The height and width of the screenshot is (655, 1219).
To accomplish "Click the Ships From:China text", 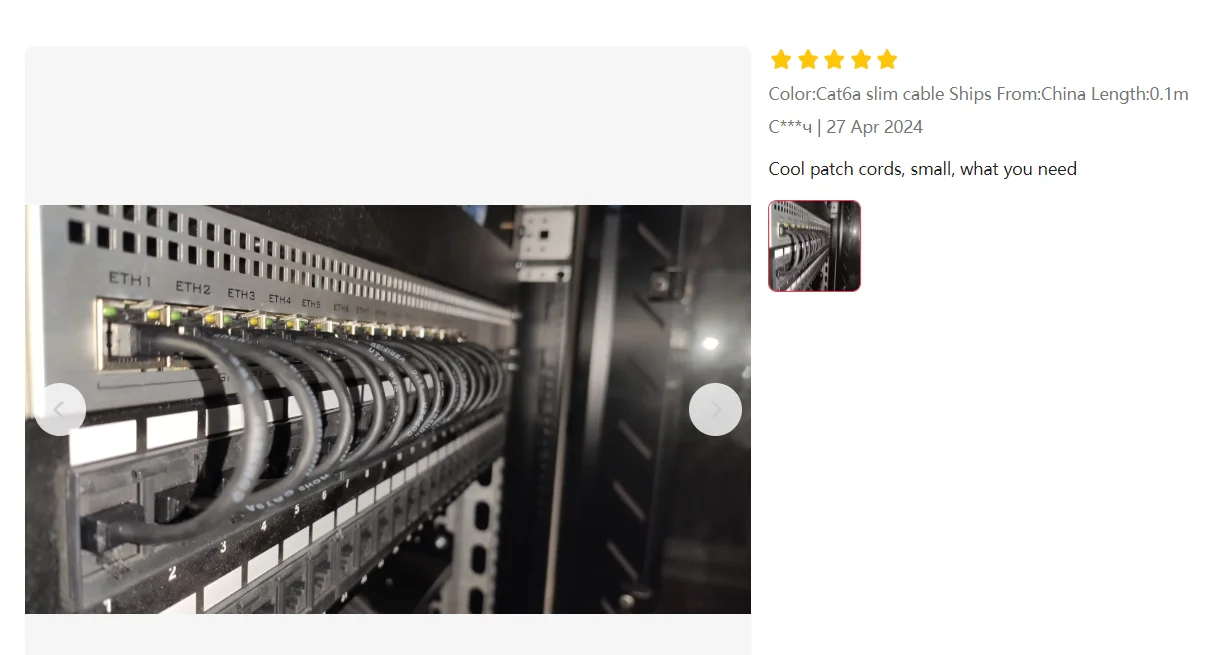I will tap(1020, 94).
